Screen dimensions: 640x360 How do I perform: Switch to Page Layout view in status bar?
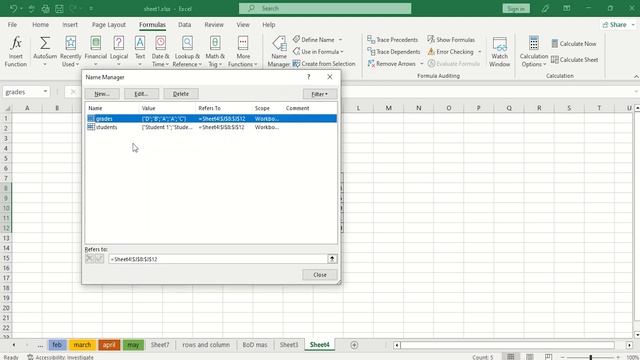click(530, 357)
